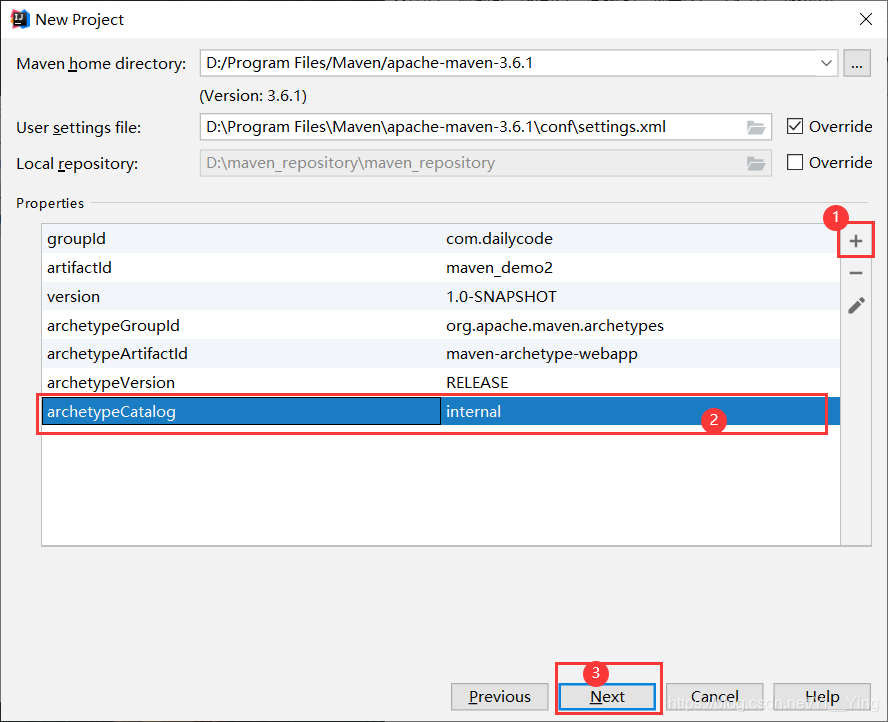
Task: Select the archetypeCatalog property row
Action: (441, 412)
